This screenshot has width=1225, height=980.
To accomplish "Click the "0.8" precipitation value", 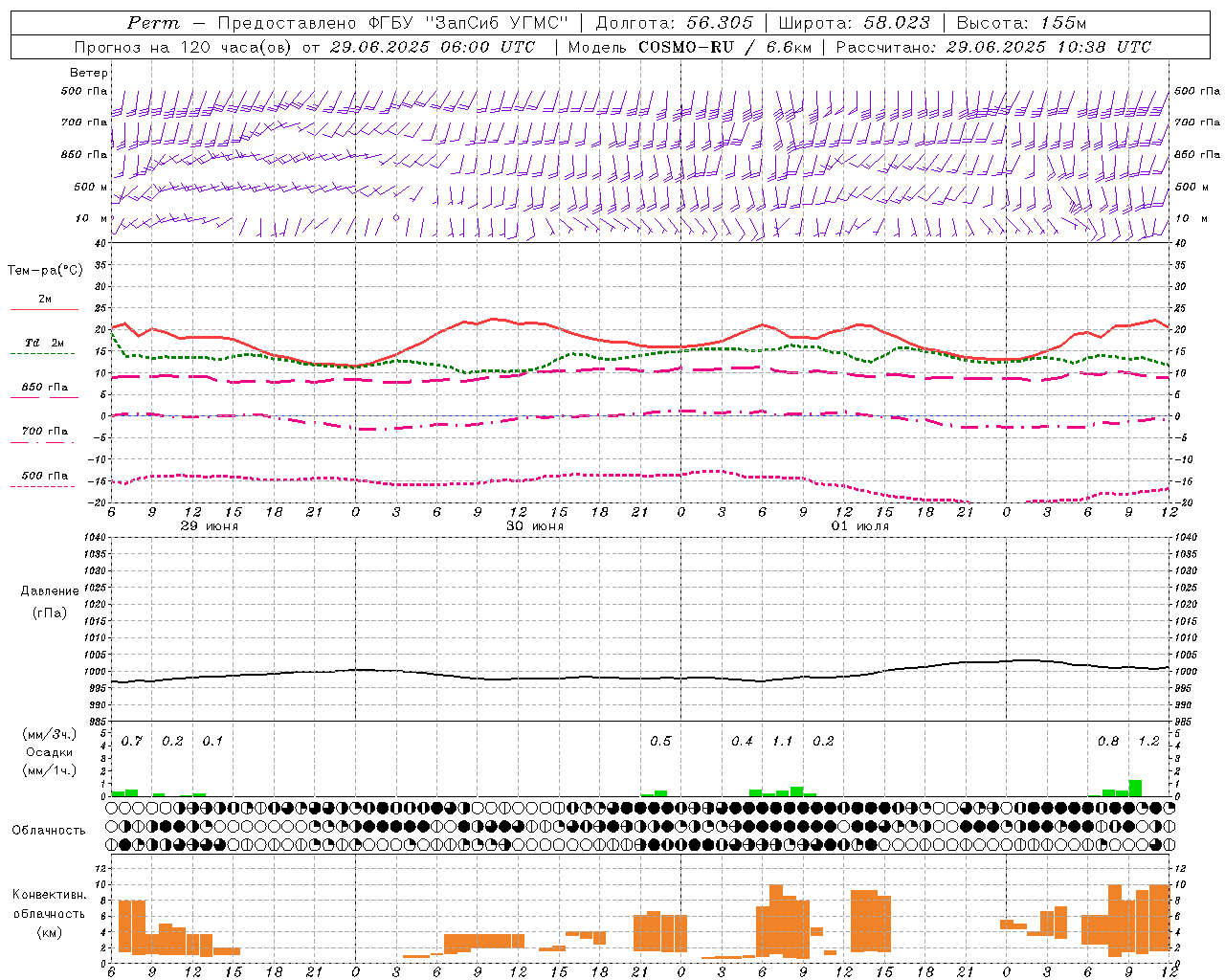I will click(x=1108, y=742).
